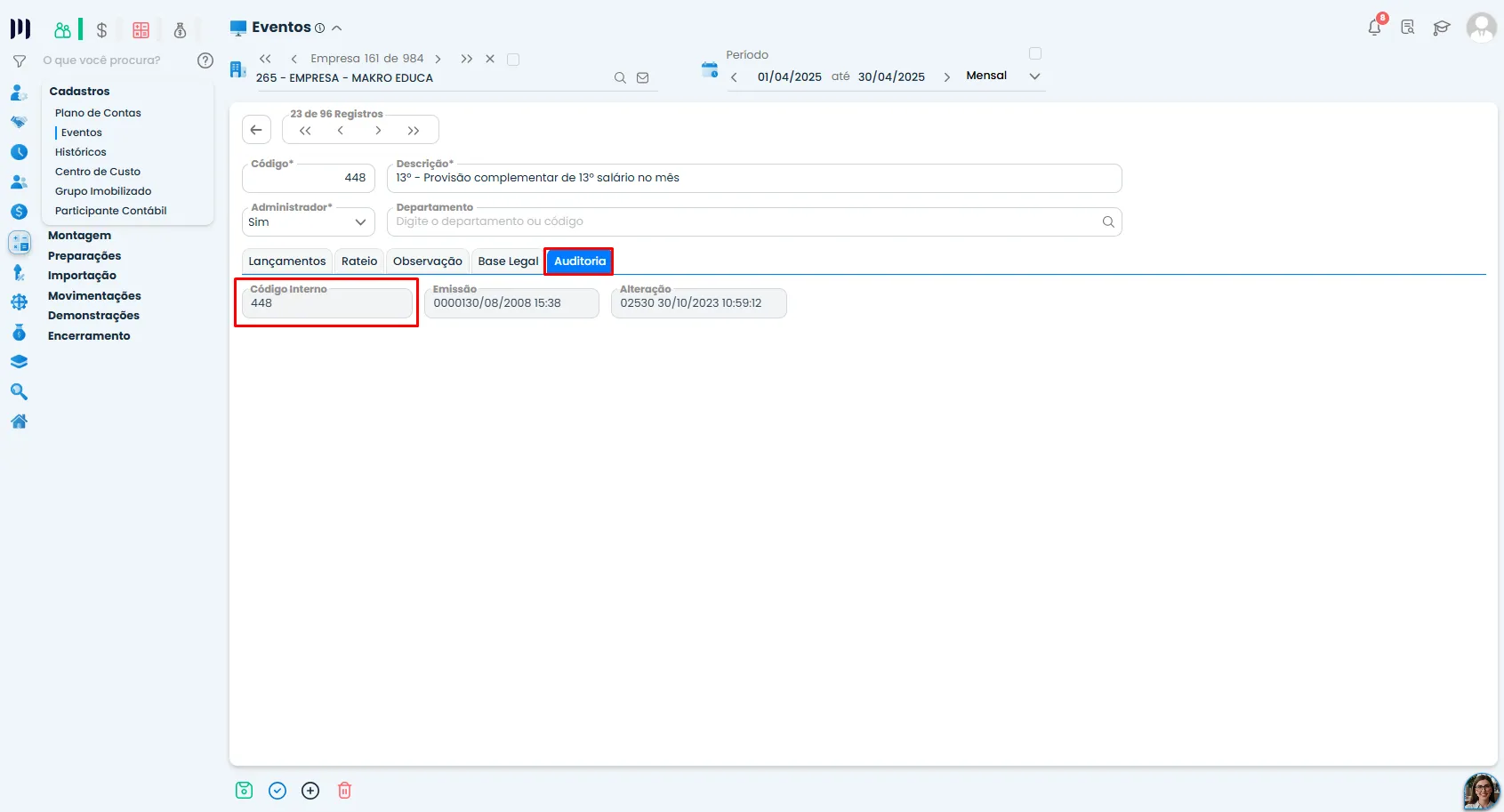Image resolution: width=1504 pixels, height=812 pixels.
Task: Open the Administrador dropdown
Action: (x=309, y=221)
